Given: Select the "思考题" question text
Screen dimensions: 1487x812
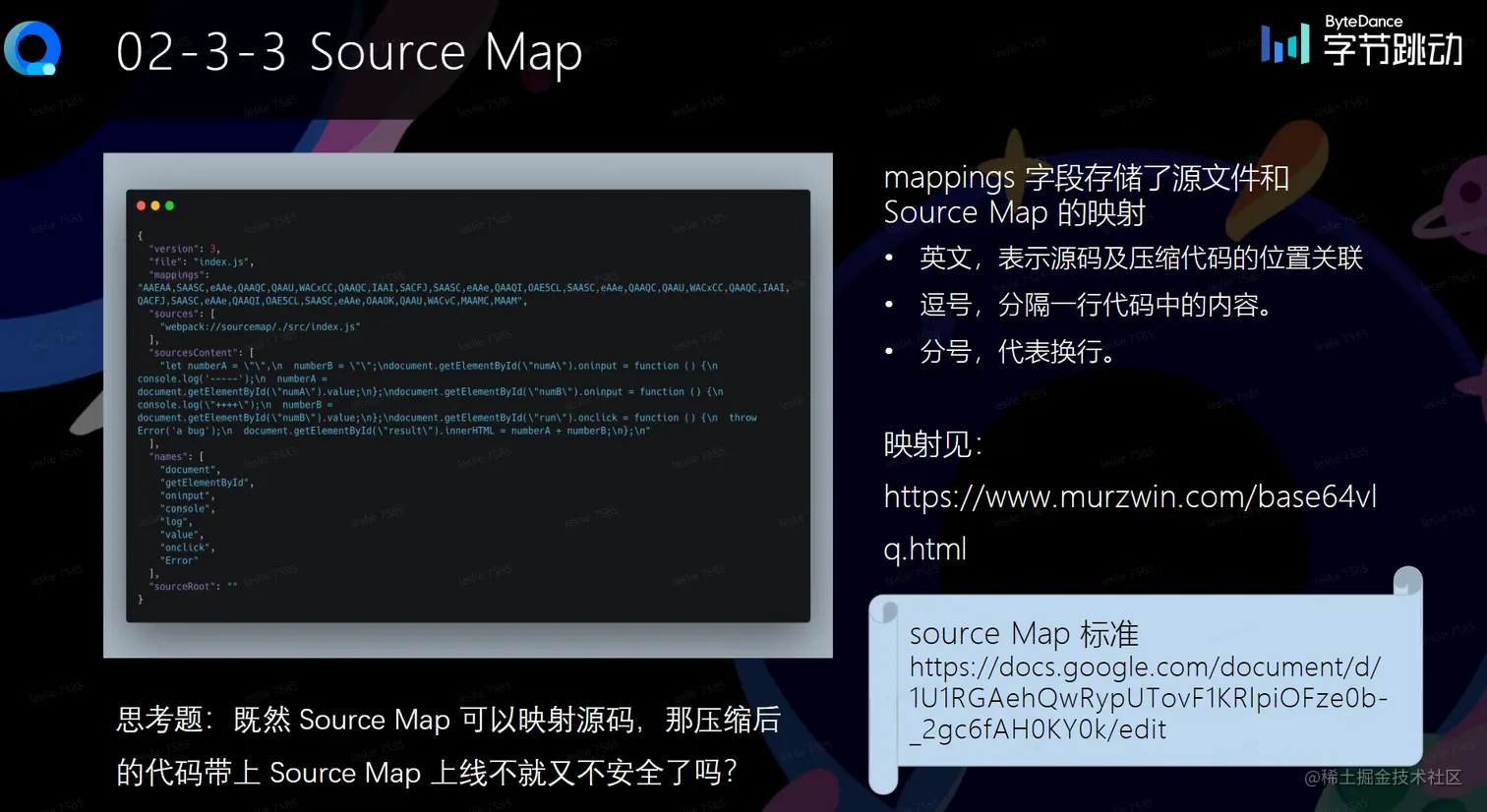Looking at the screenshot, I should click(x=448, y=746).
